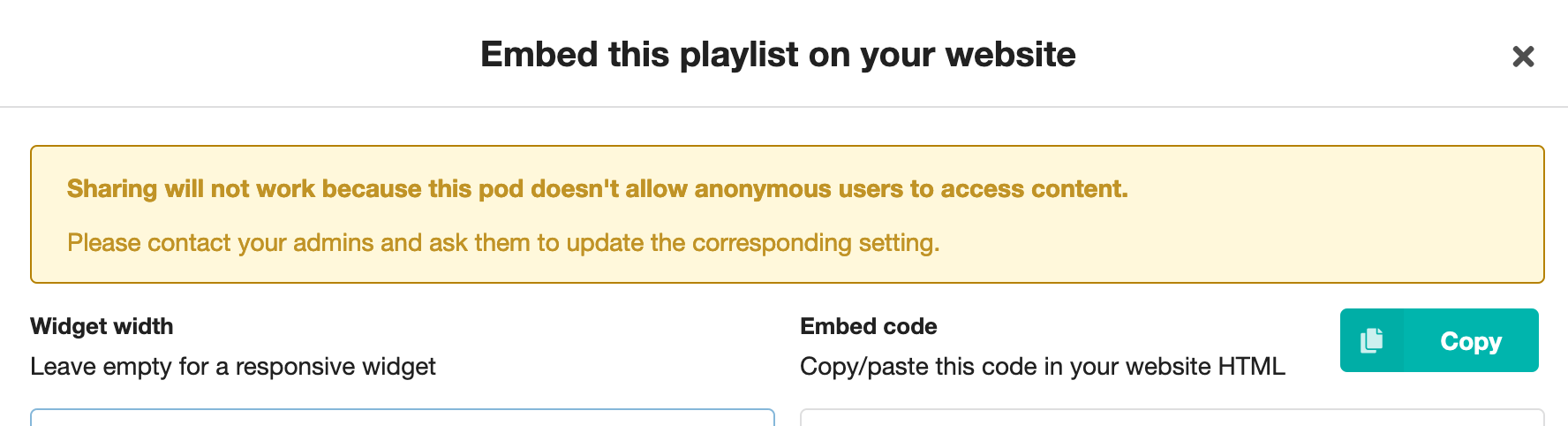Image resolution: width=1568 pixels, height=426 pixels.
Task: Click the 'Widget width' label
Action: 102,326
